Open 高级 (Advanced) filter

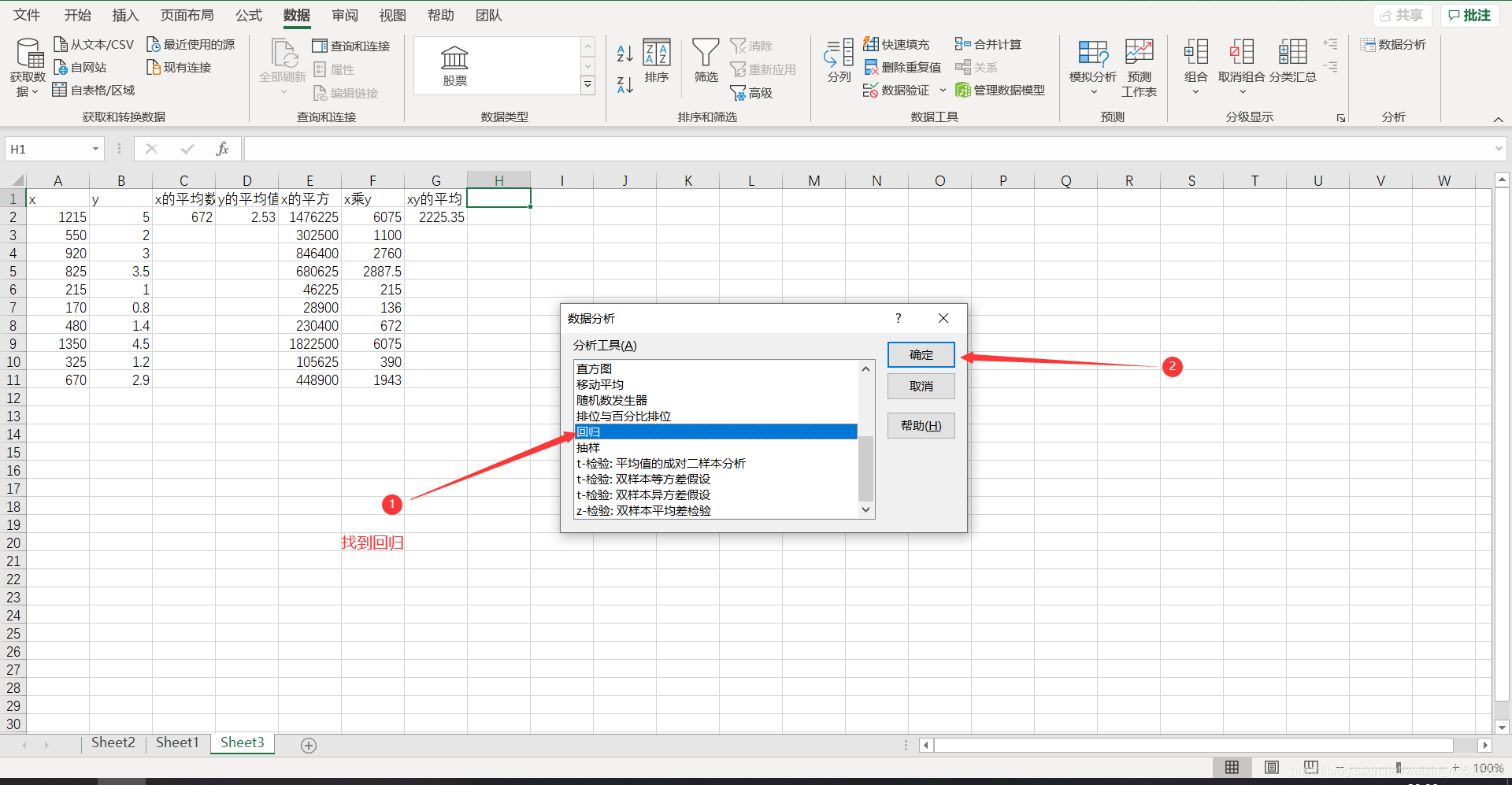click(x=752, y=93)
